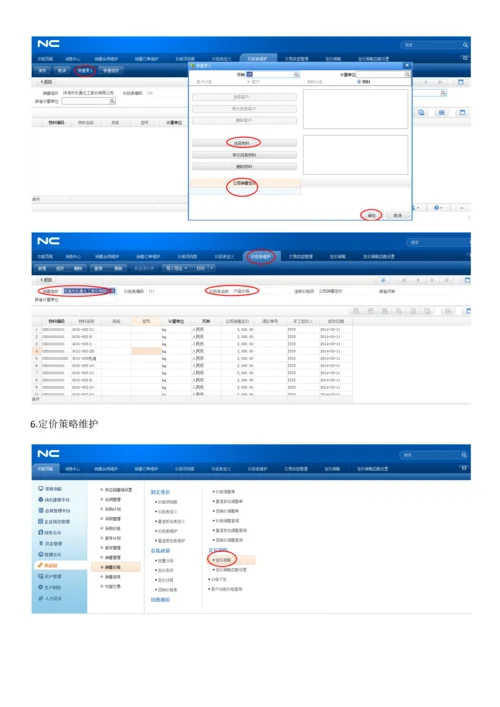Image resolution: width=500 pixels, height=707 pixels.
Task: Switch to 消息中心 tab in bottom screenshot
Action: (73, 469)
